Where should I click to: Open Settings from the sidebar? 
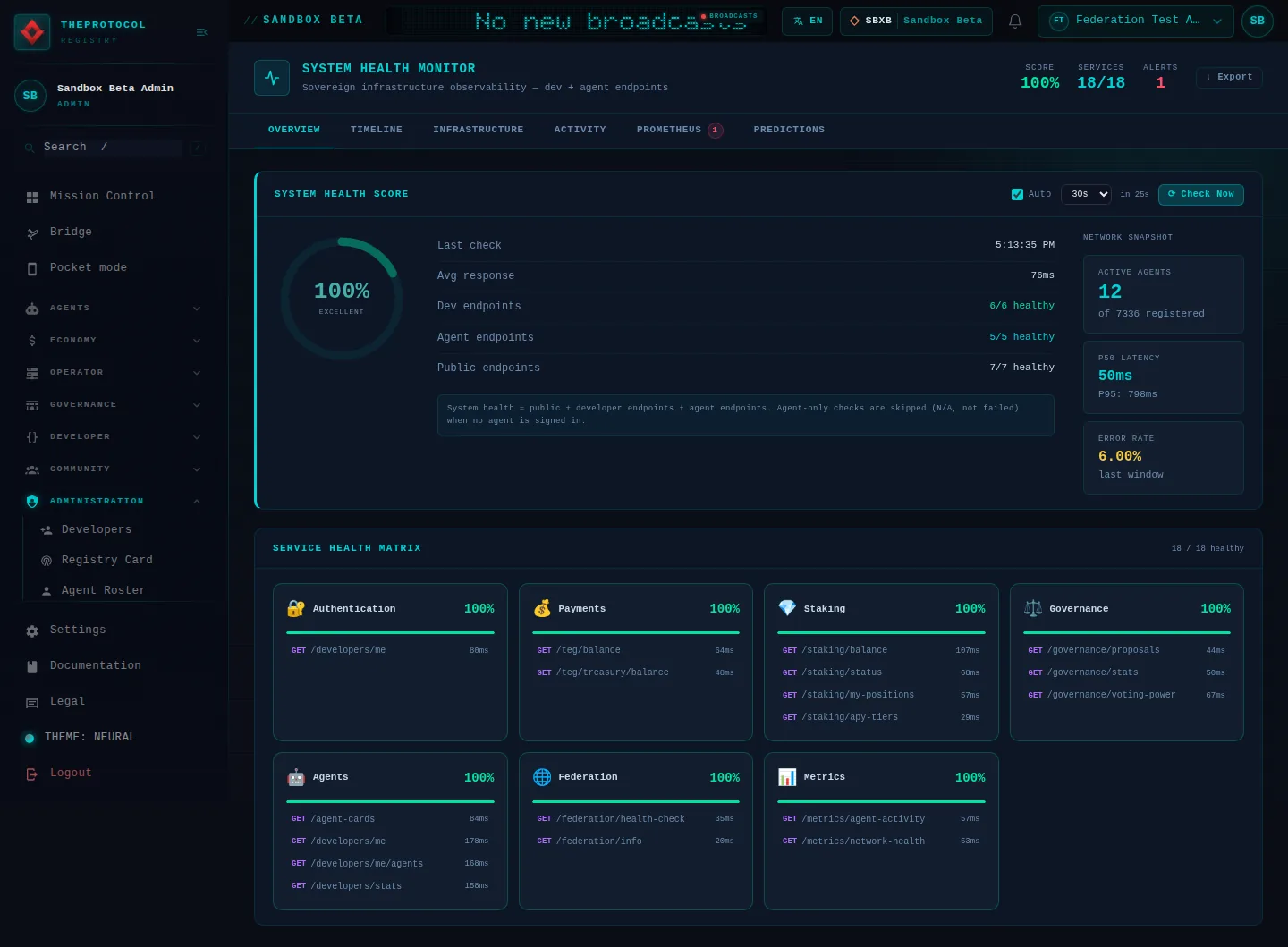tap(114, 630)
